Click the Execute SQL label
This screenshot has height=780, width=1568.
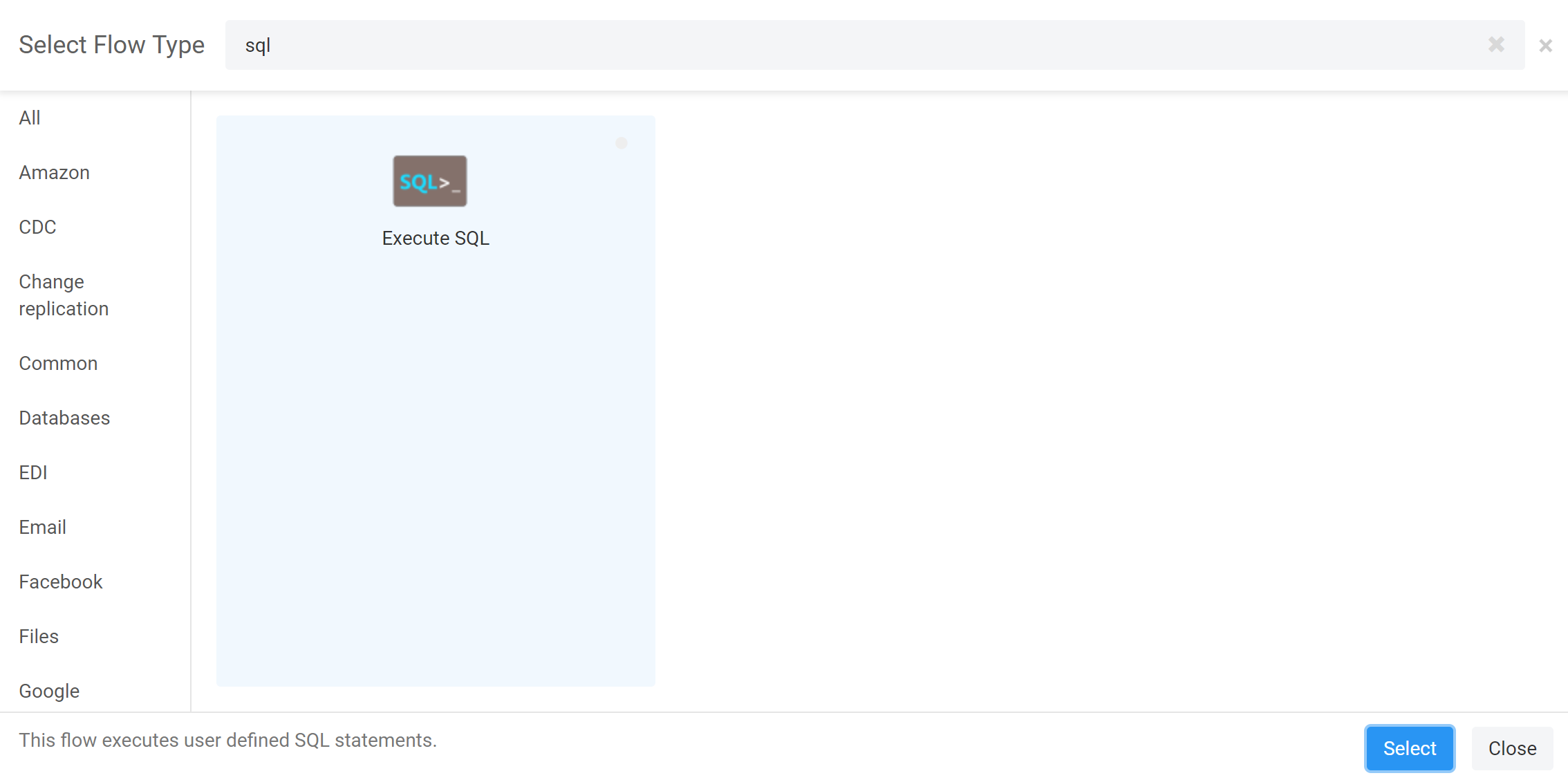click(436, 238)
